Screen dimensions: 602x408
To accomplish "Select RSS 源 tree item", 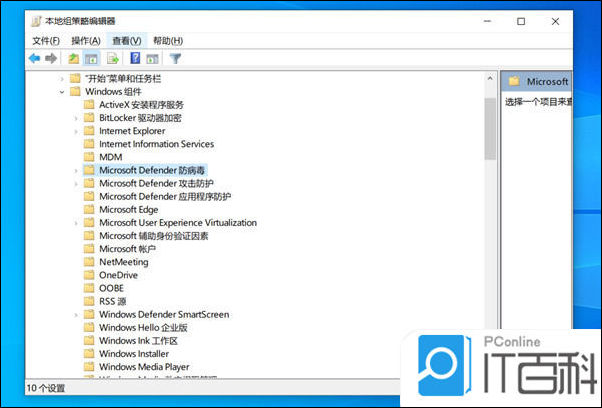I will 112,301.
